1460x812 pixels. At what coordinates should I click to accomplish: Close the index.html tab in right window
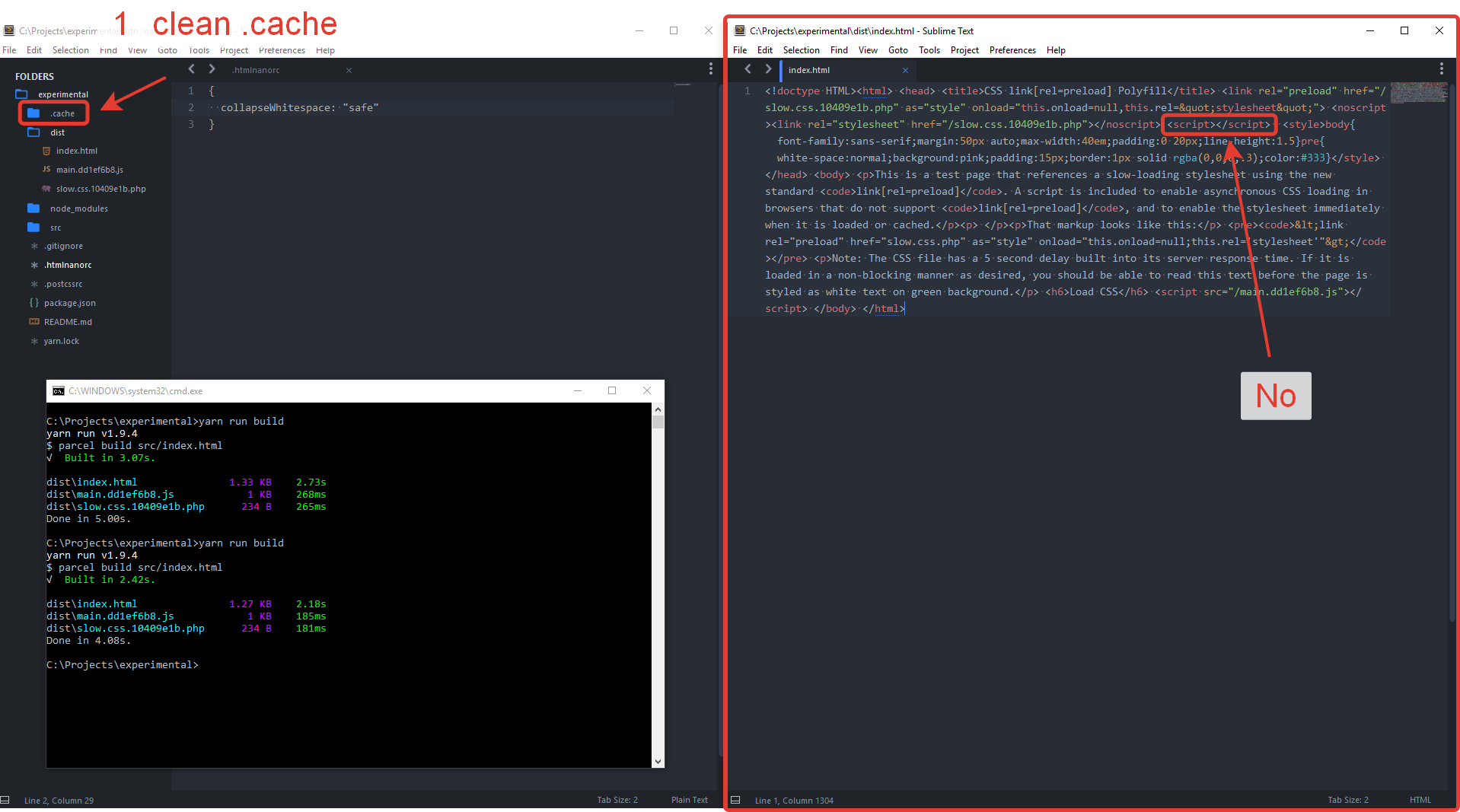905,69
